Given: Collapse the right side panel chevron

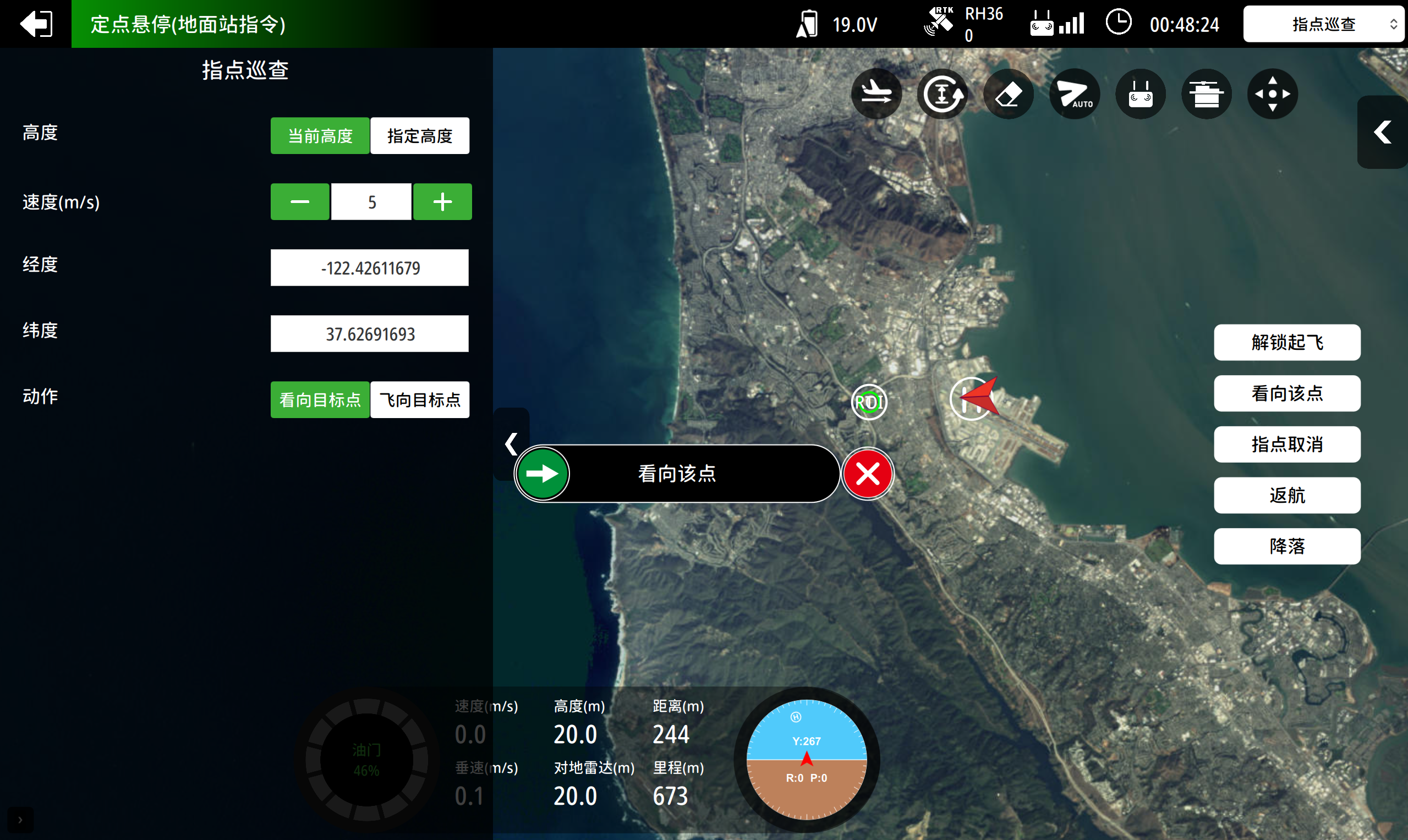Looking at the screenshot, I should (x=1382, y=132).
